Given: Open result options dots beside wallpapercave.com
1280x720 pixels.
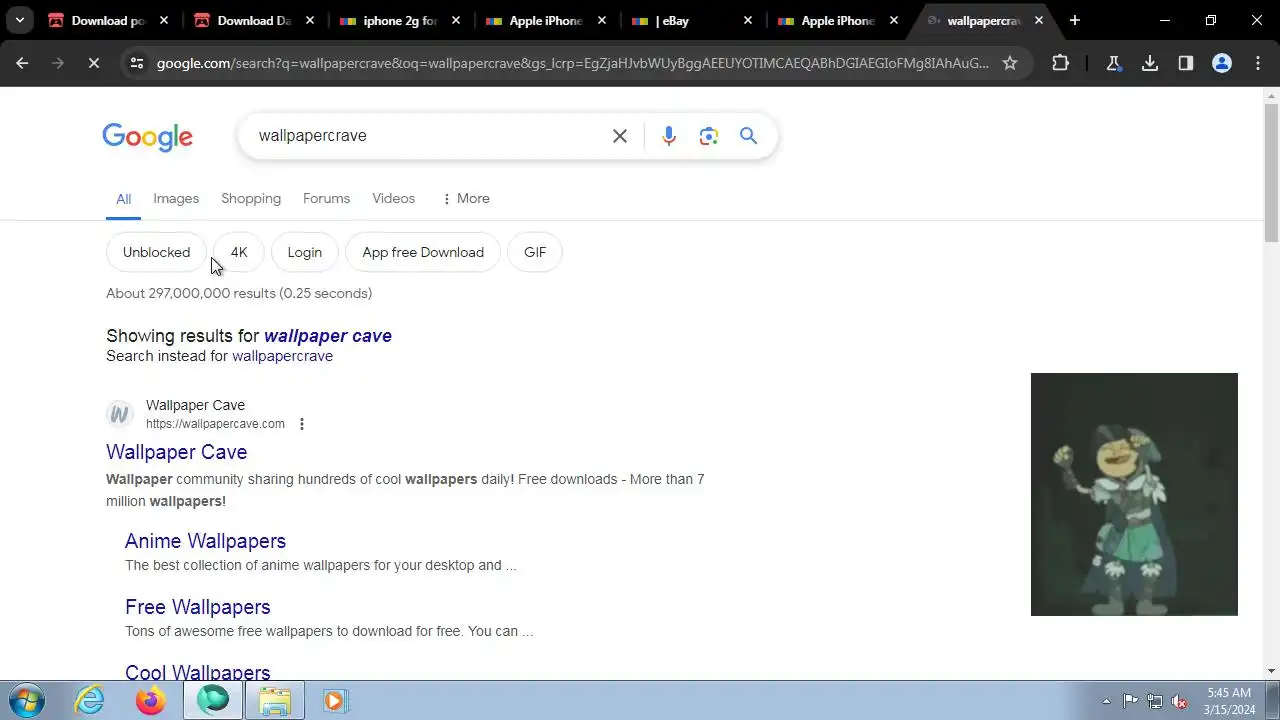Looking at the screenshot, I should pyautogui.click(x=301, y=424).
